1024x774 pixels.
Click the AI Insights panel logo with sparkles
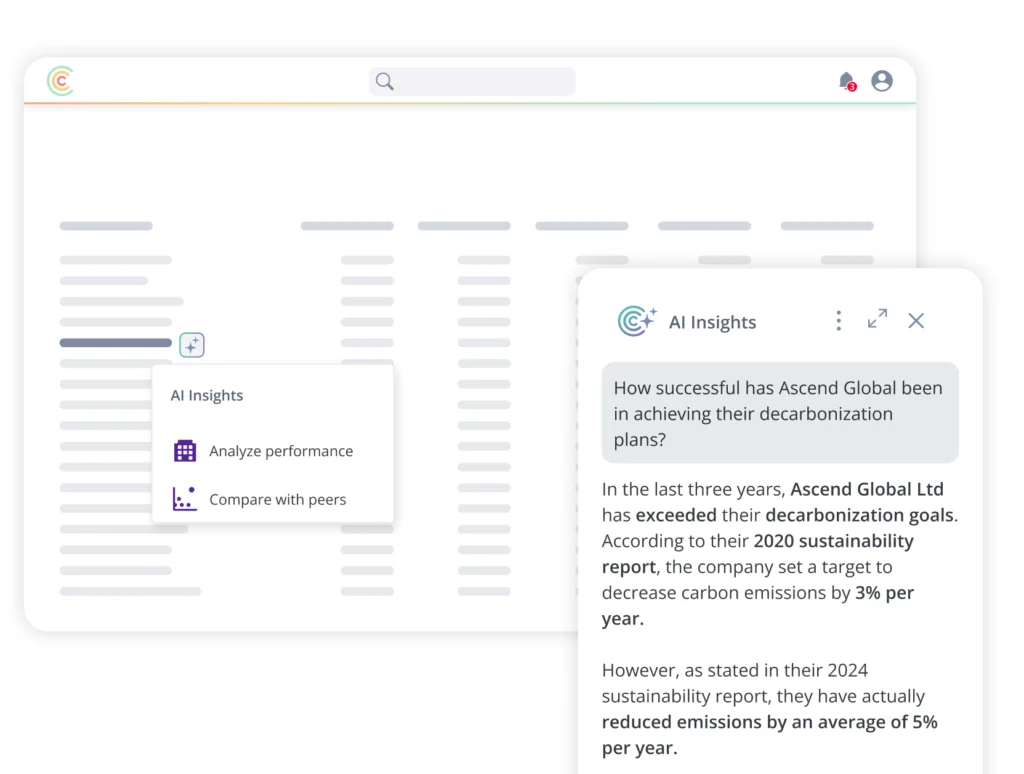[x=637, y=321]
